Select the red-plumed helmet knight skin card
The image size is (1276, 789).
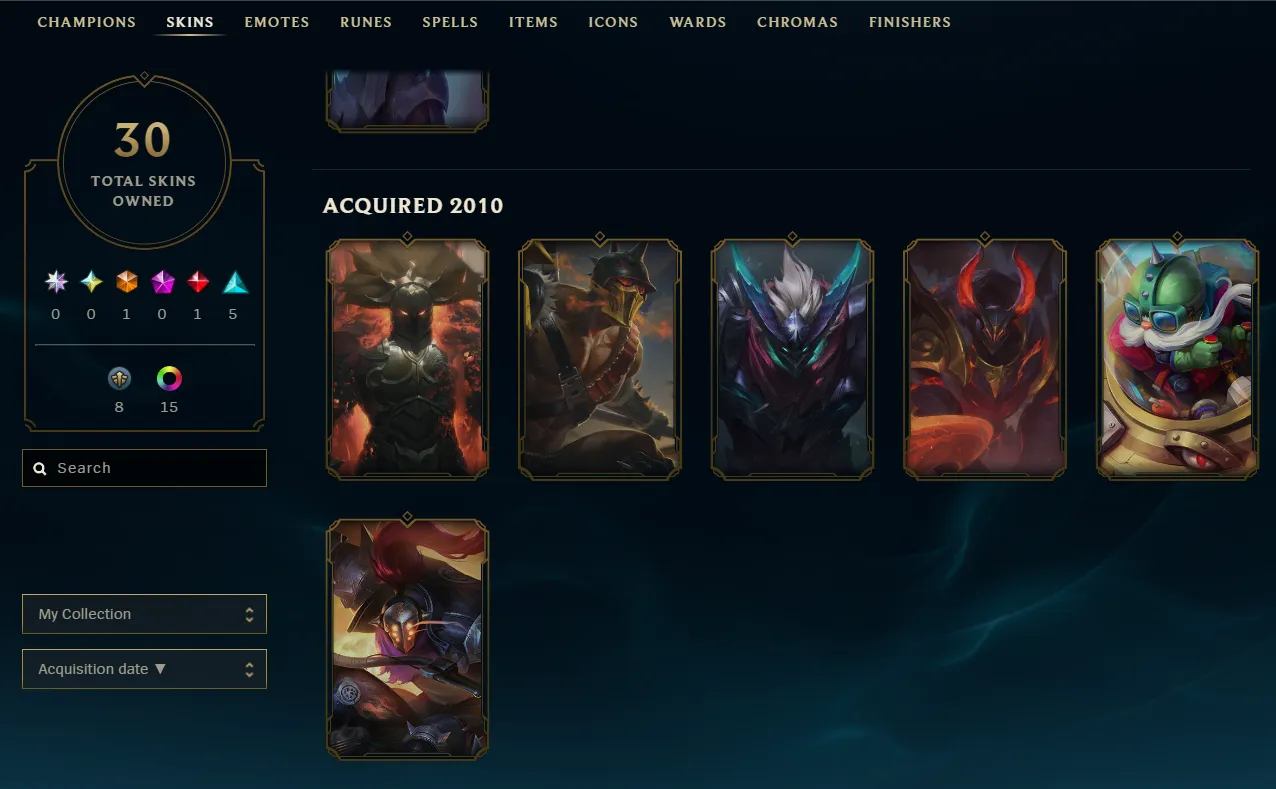407,637
